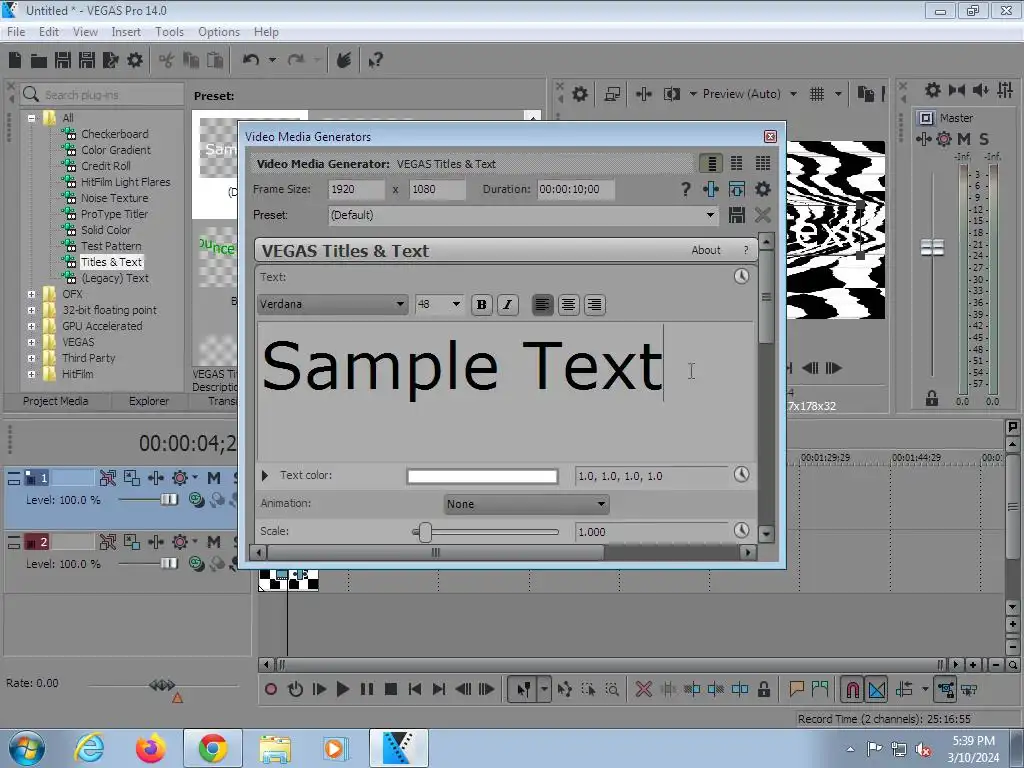Select center text alignment
The width and height of the screenshot is (1024, 768).
tap(568, 304)
